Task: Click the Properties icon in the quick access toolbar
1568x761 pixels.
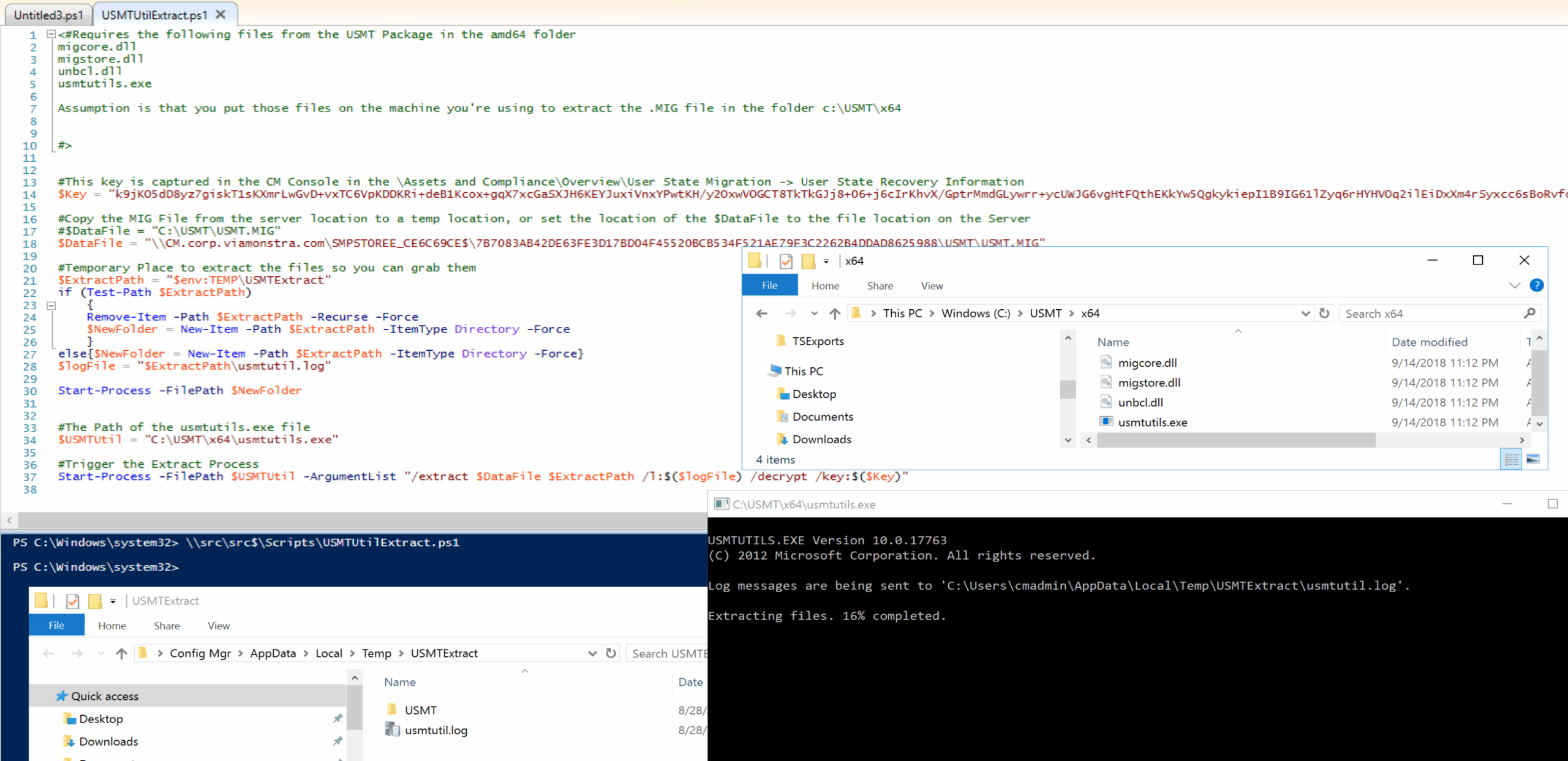Action: [x=786, y=261]
